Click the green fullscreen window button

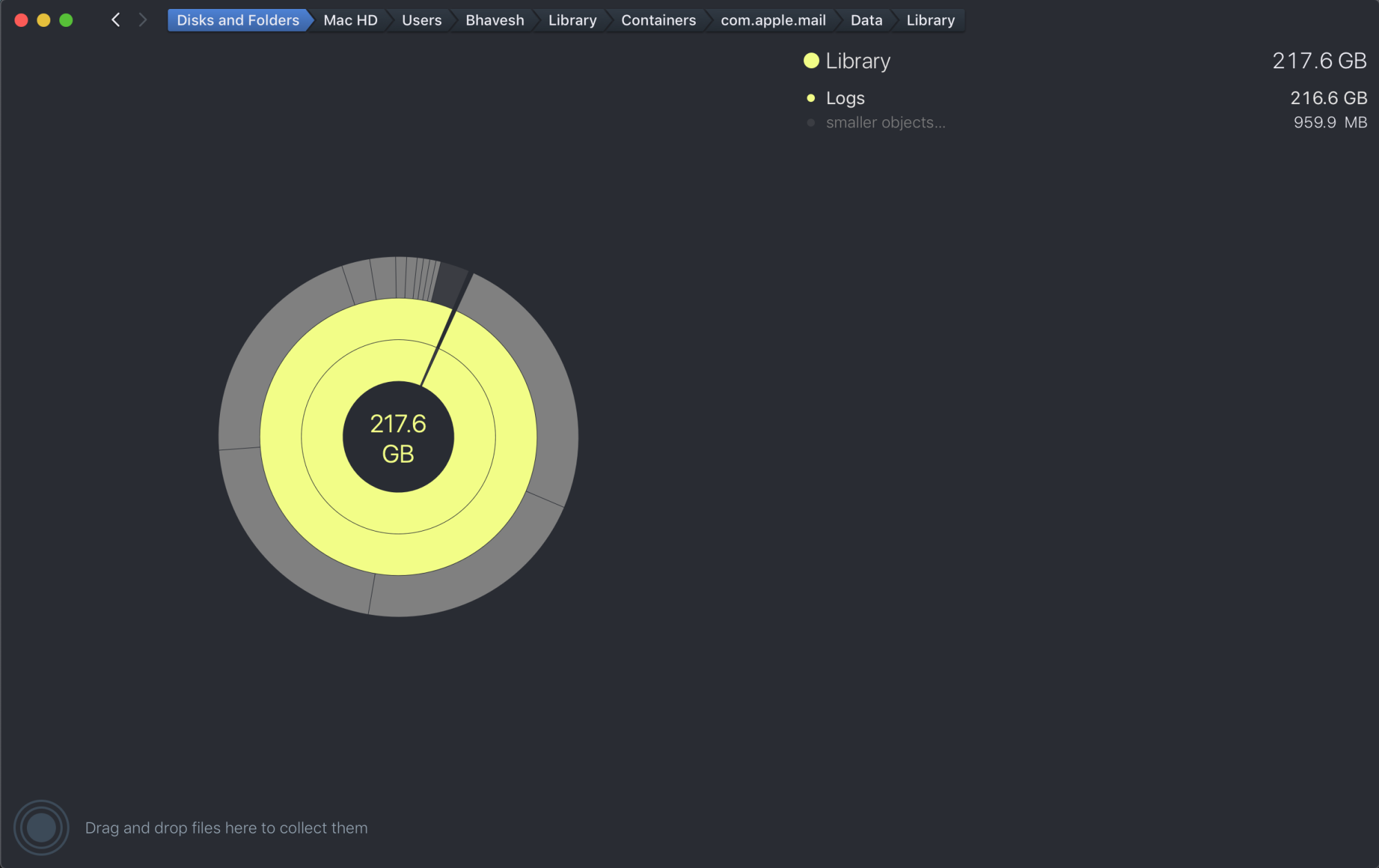66,20
